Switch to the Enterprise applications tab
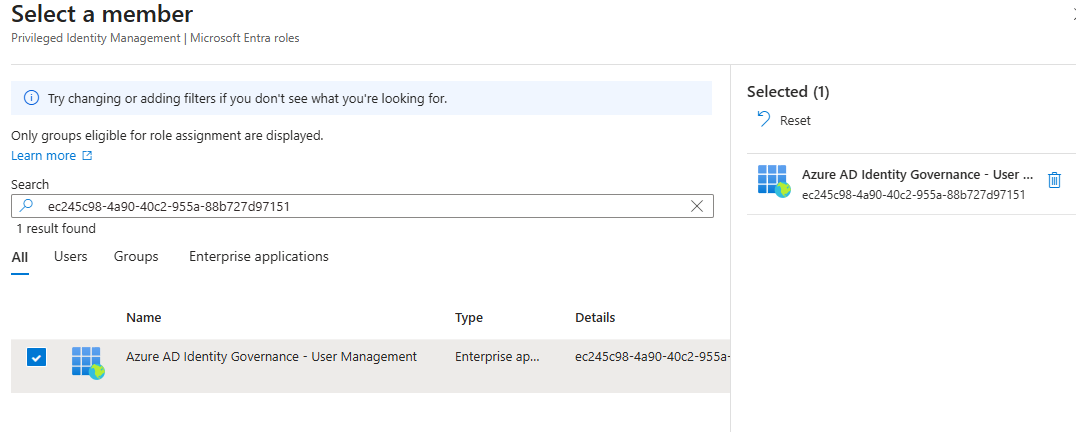 point(259,256)
